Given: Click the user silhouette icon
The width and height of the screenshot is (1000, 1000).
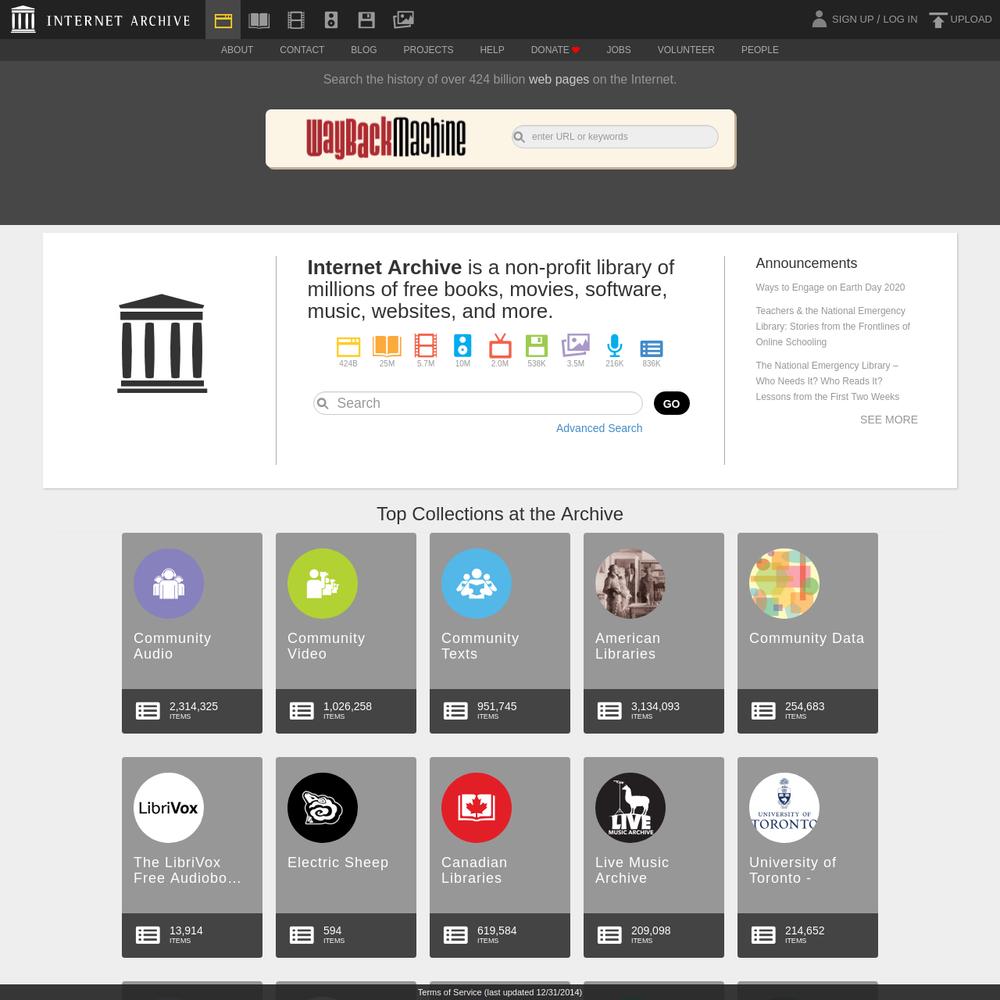Looking at the screenshot, I should (819, 19).
